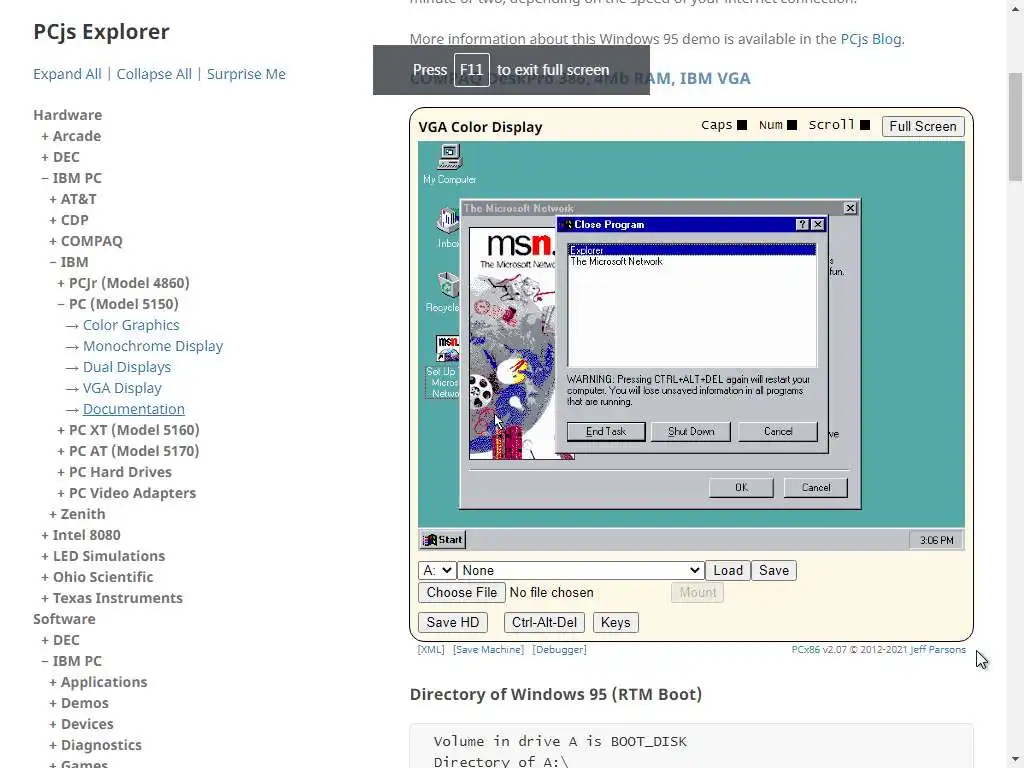Click the Save diskette button

(774, 570)
